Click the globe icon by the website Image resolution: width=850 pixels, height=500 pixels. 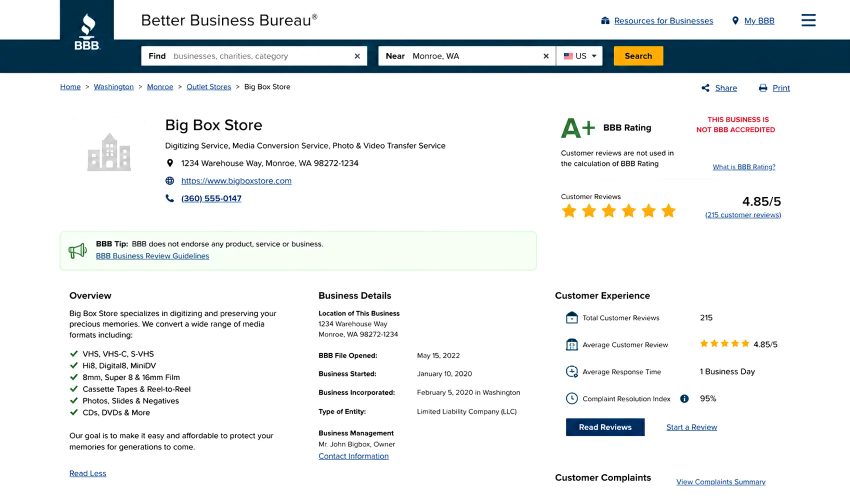click(x=170, y=181)
